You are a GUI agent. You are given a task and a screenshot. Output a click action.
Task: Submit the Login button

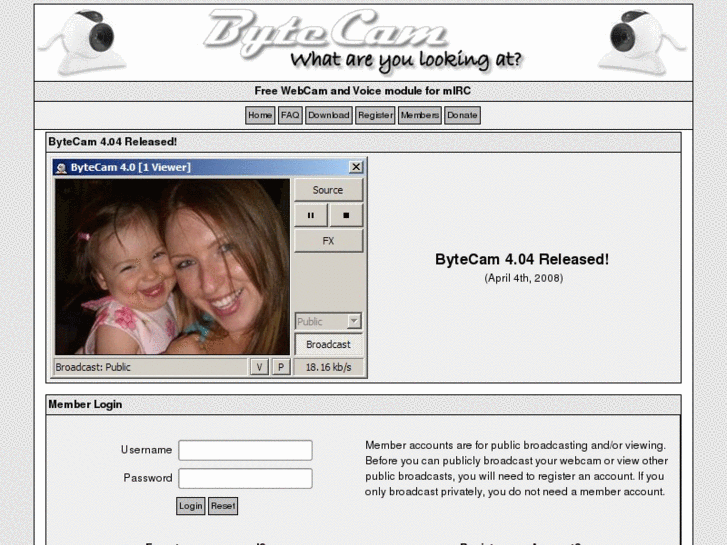coord(191,506)
